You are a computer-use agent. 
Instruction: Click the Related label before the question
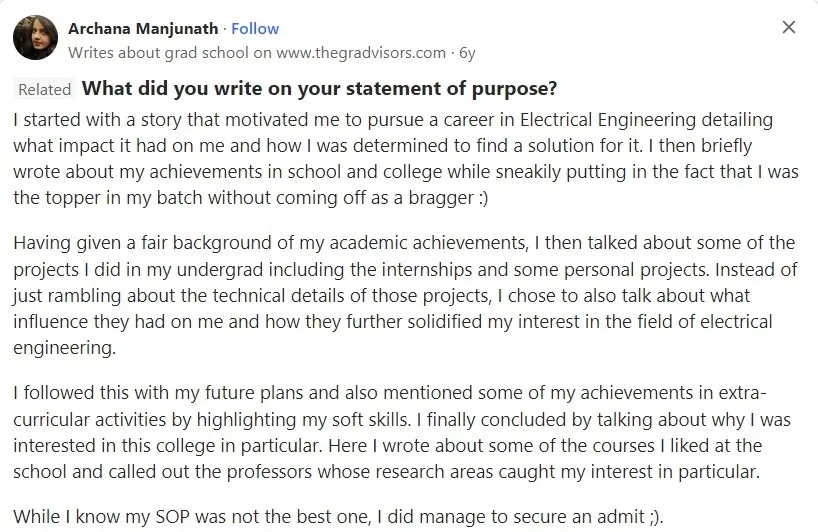[44, 89]
